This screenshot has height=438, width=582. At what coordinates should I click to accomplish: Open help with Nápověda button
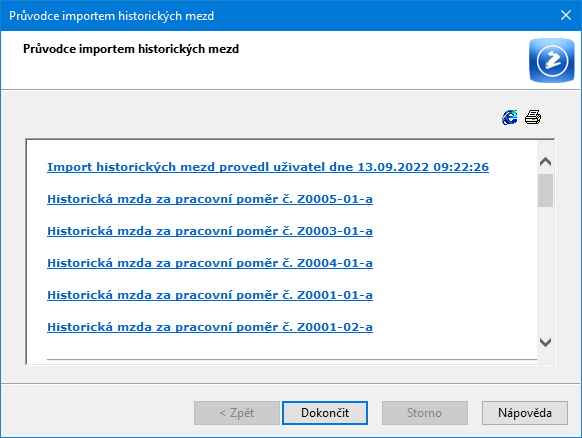point(525,413)
